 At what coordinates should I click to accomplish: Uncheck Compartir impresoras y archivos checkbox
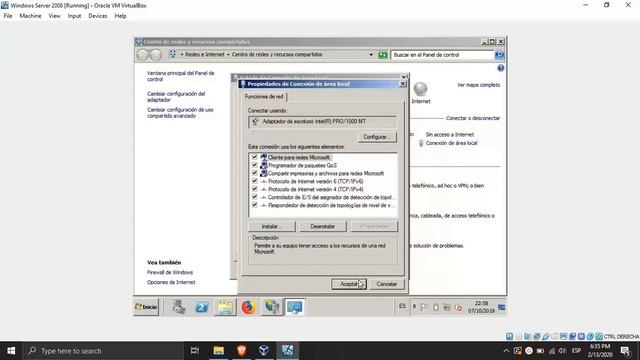pos(255,173)
